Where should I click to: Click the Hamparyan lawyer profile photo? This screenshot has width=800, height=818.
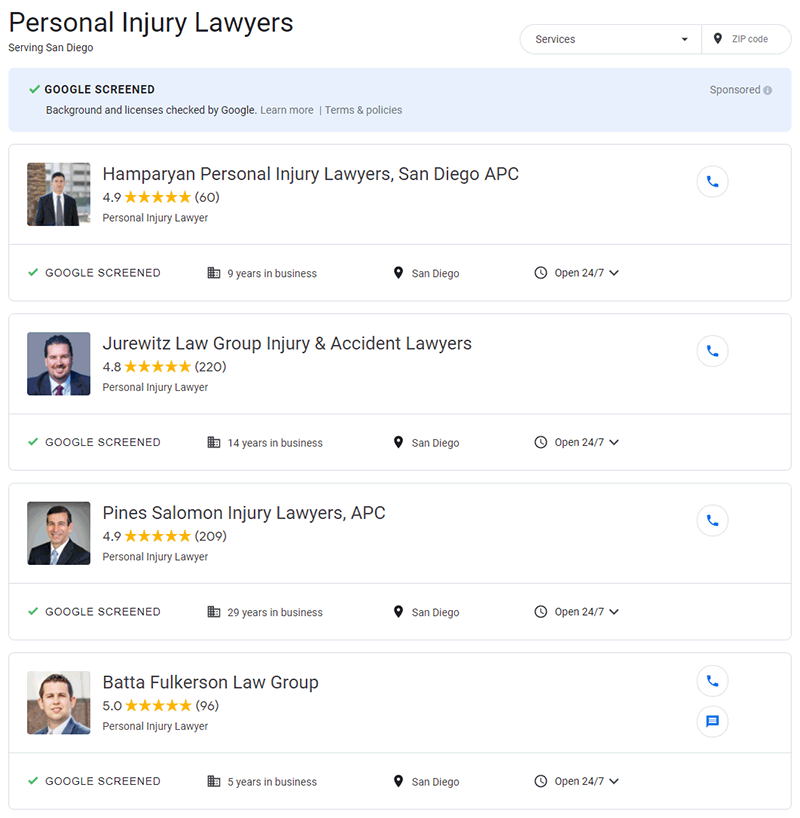tap(58, 194)
